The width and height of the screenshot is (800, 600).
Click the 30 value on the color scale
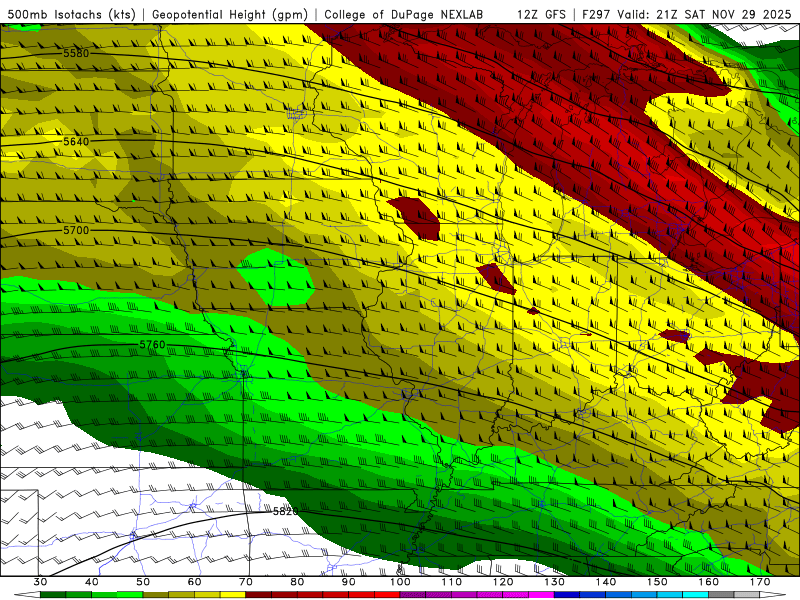click(40, 582)
